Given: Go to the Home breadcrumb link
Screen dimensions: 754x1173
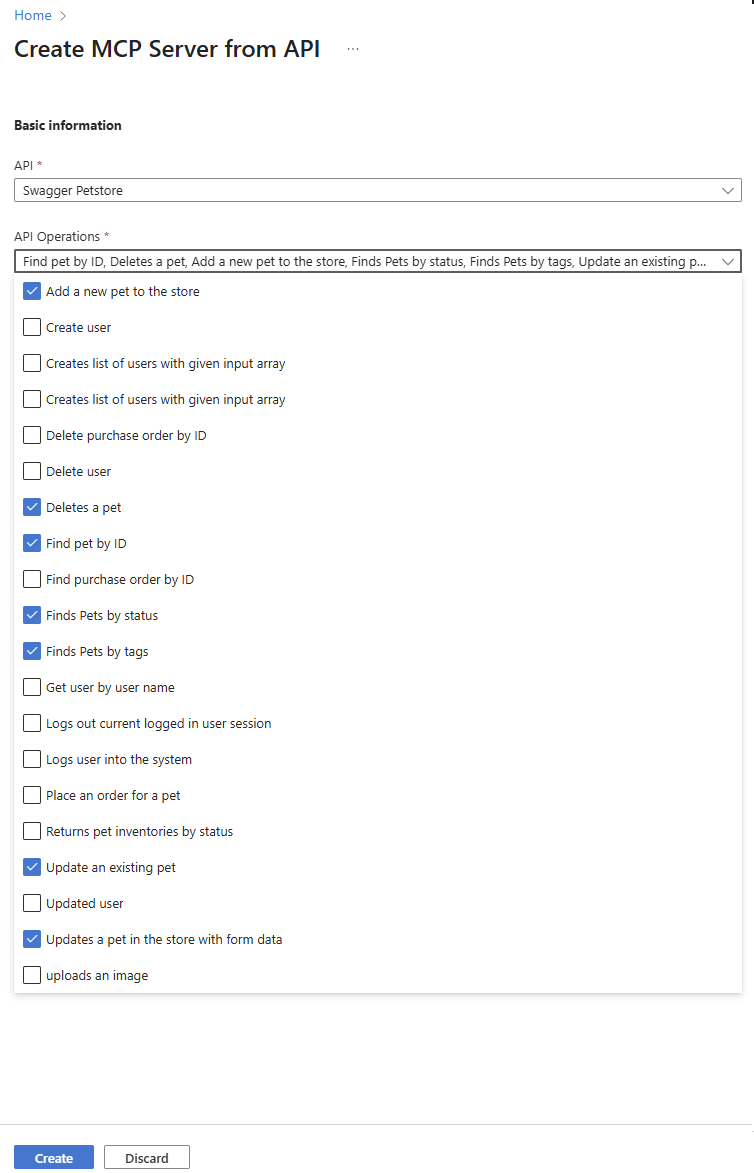Looking at the screenshot, I should tap(33, 15).
